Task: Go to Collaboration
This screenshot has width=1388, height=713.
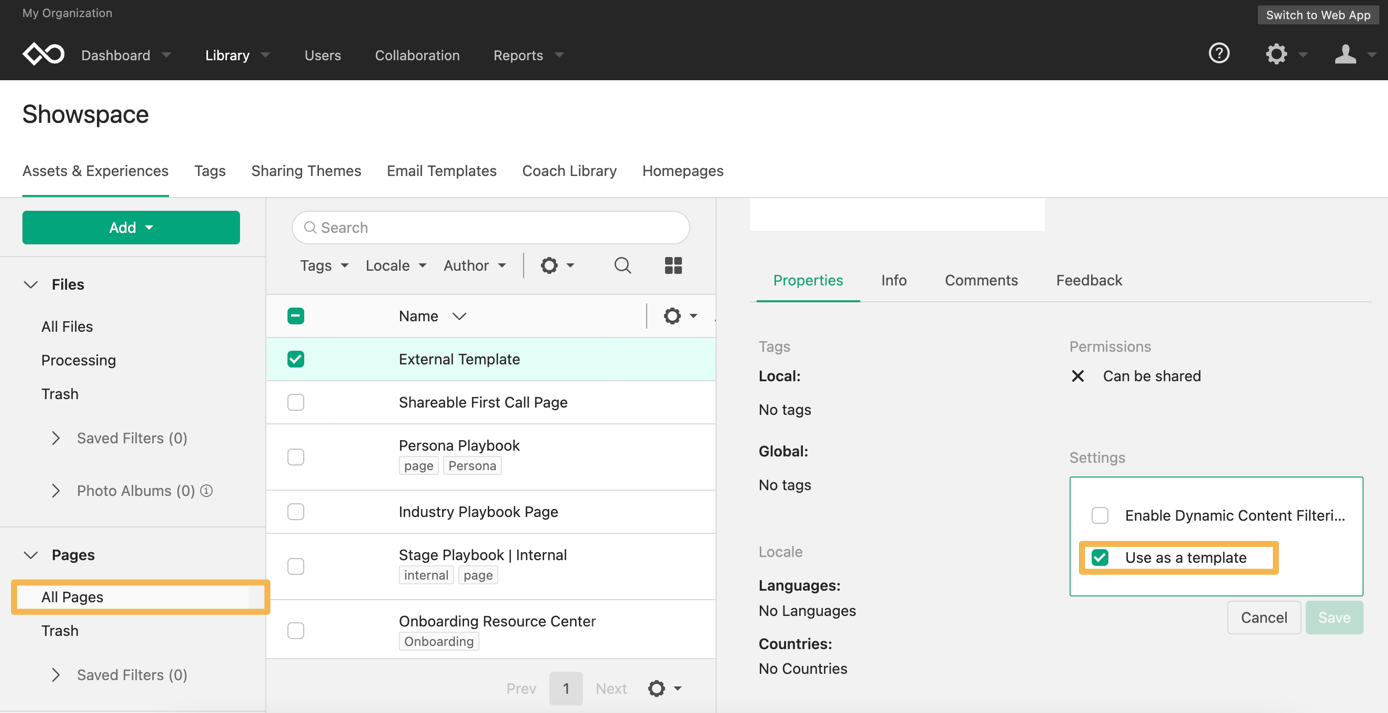Action: (417, 55)
